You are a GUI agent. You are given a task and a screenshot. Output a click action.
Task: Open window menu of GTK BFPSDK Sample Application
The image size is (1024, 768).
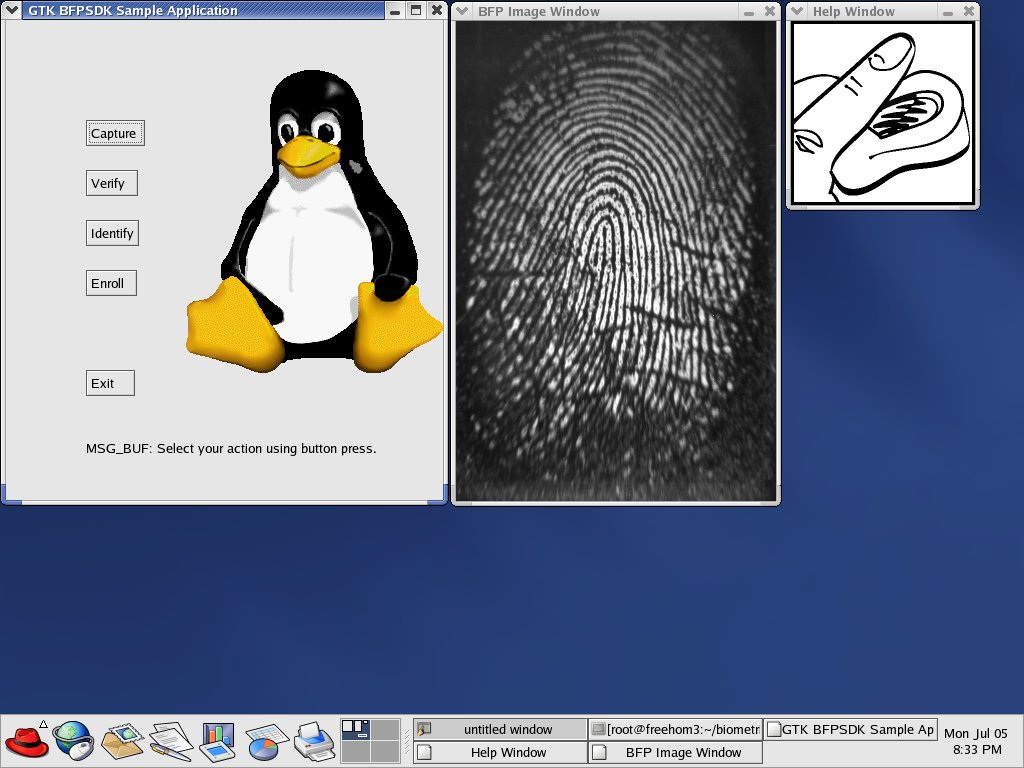(x=13, y=11)
